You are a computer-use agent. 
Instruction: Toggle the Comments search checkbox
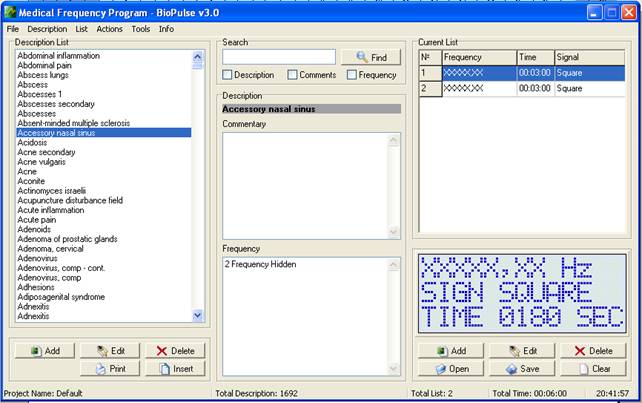(292, 75)
